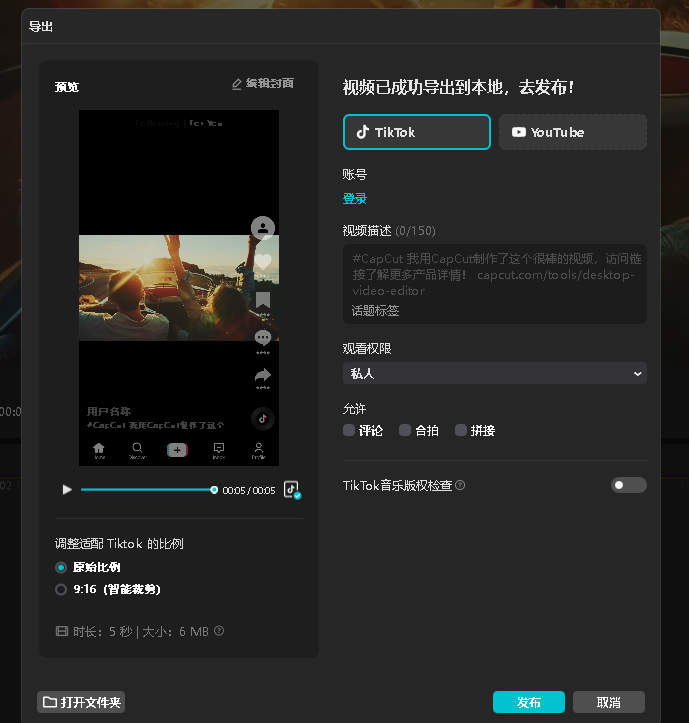Click the bookmark icon in preview
The image size is (689, 723).
tap(263, 300)
